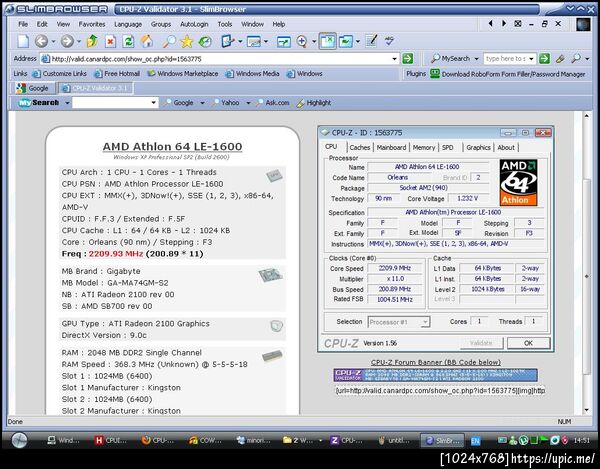Open History with the green clock icon
The width and height of the screenshot is (600, 469).
pyautogui.click(x=205, y=41)
